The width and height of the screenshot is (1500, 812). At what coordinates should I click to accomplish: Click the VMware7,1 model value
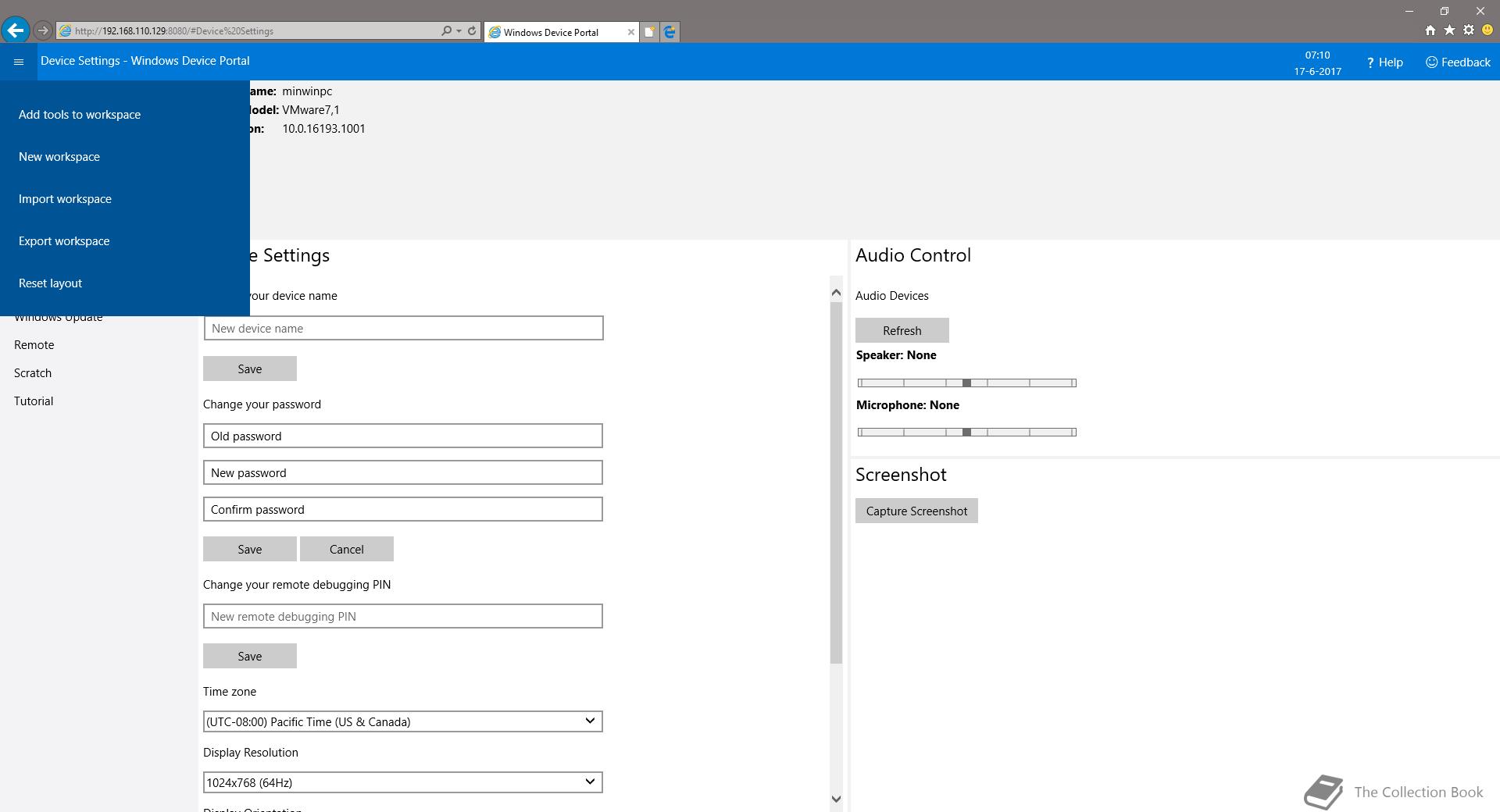tap(311, 110)
